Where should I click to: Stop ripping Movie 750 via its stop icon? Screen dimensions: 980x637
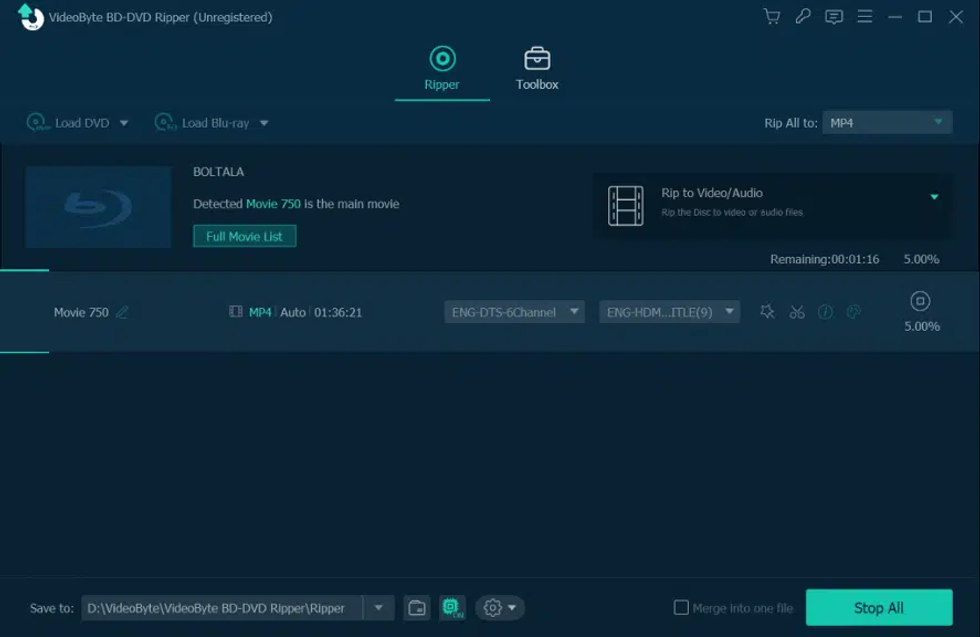coord(920,300)
